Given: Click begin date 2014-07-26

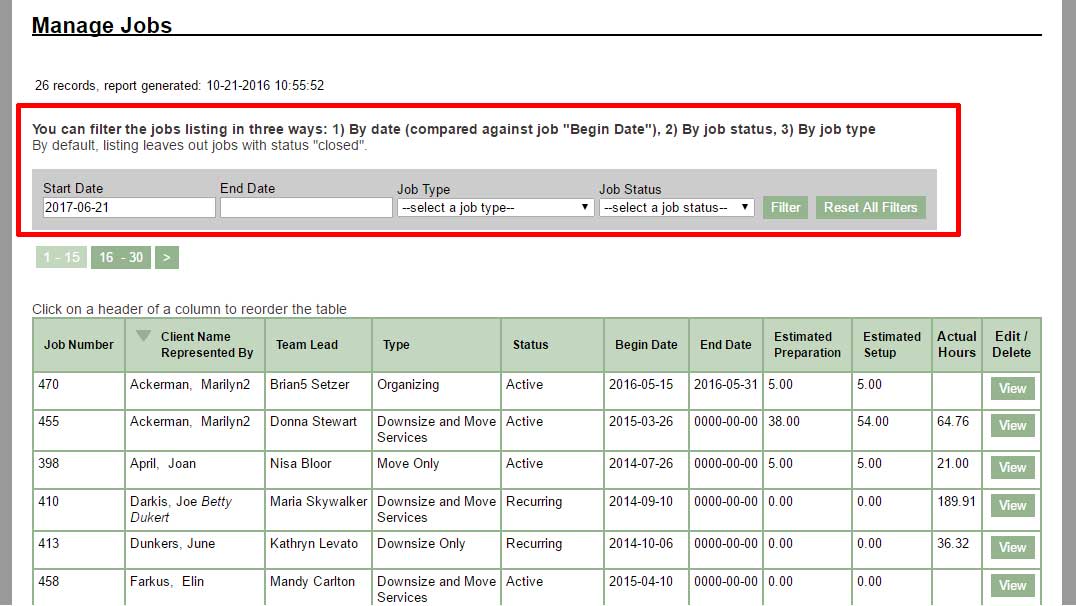Looking at the screenshot, I should 641,463.
